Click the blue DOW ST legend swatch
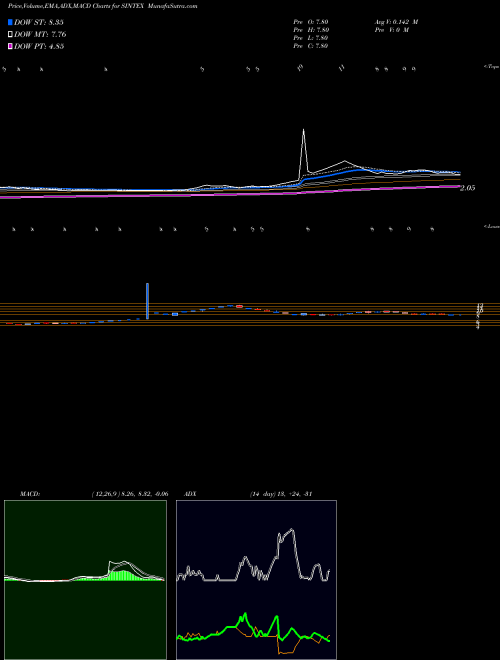Image resolution: width=500 pixels, height=660 pixels. coord(10,22)
